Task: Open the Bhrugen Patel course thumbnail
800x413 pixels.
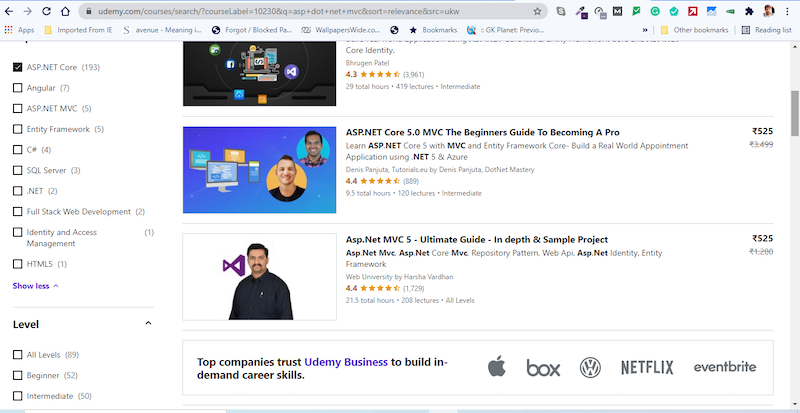Action: pyautogui.click(x=259, y=74)
